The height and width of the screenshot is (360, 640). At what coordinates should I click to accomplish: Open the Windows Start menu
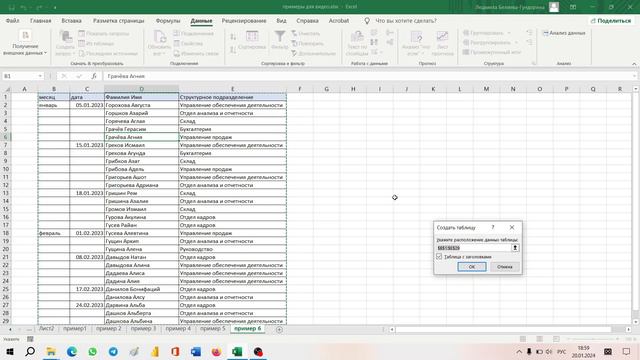pos(10,351)
